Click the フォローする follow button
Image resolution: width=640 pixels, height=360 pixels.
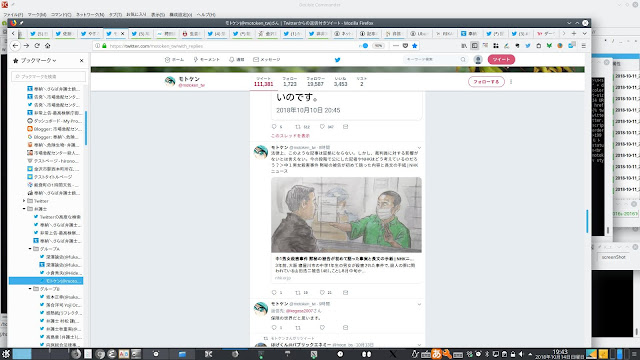click(x=486, y=82)
